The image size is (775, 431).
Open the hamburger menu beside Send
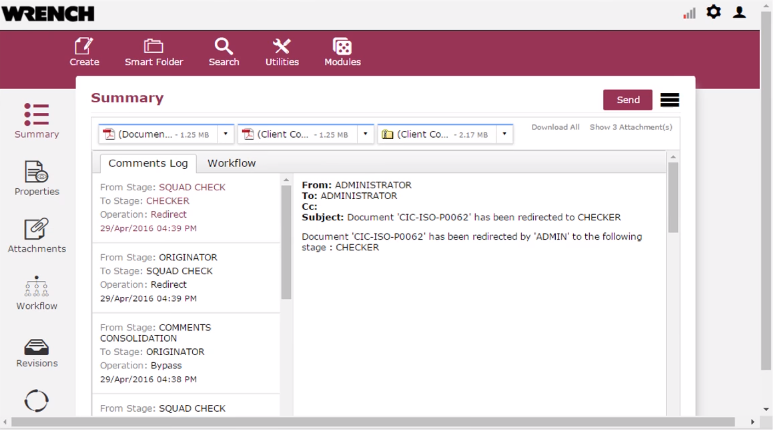670,100
